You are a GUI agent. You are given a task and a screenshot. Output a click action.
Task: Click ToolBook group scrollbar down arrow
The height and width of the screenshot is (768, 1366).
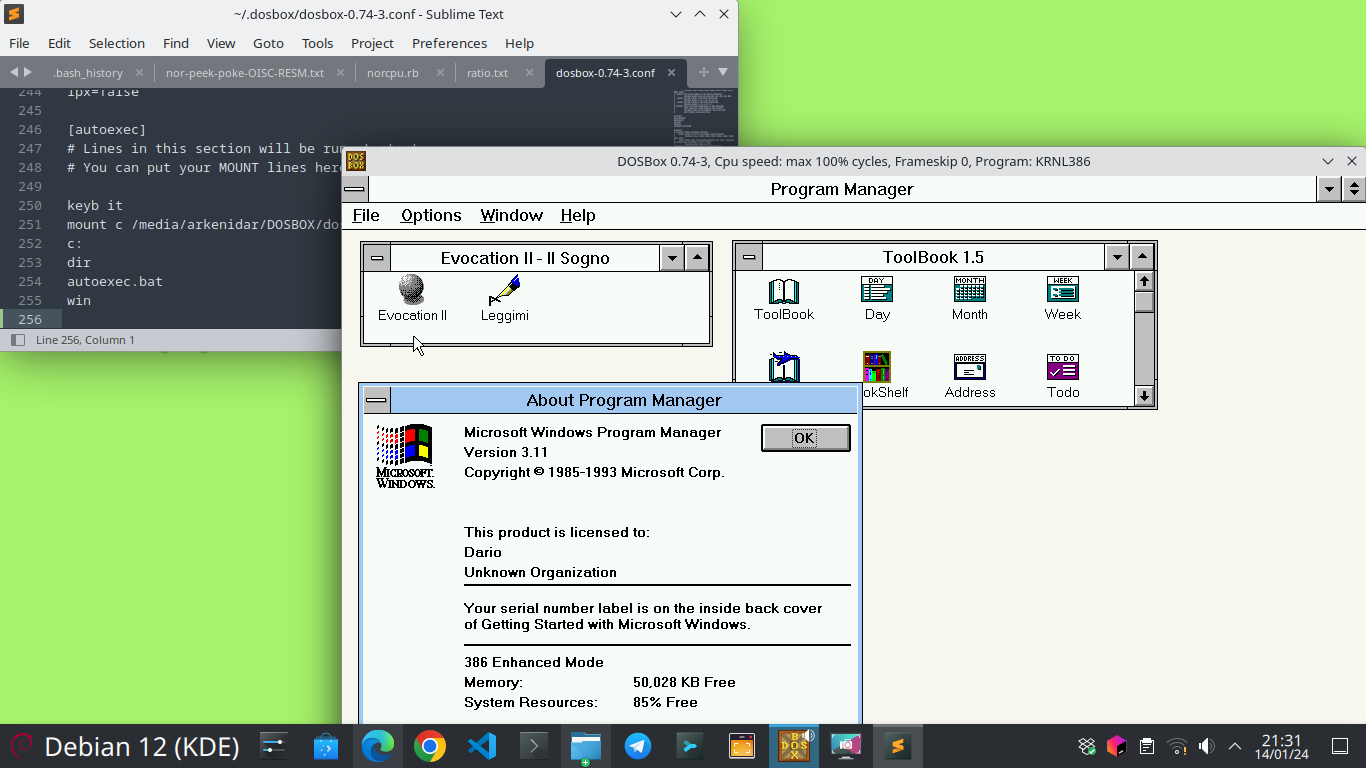1144,396
